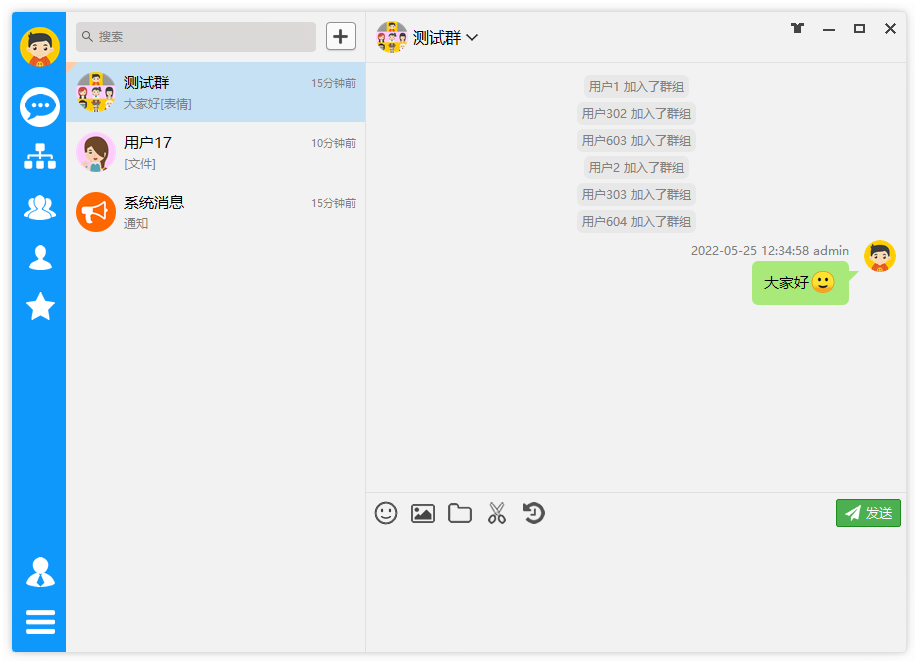This screenshot has height=664, width=918.
Task: Show the groups list icon
Action: [x=40, y=207]
